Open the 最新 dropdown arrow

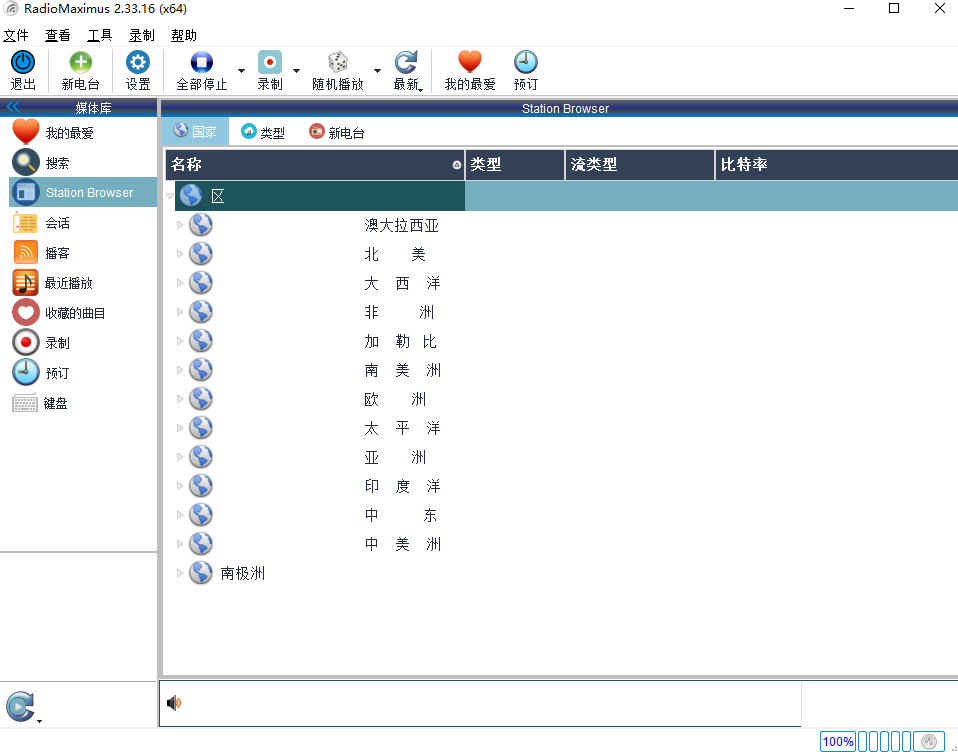421,90
